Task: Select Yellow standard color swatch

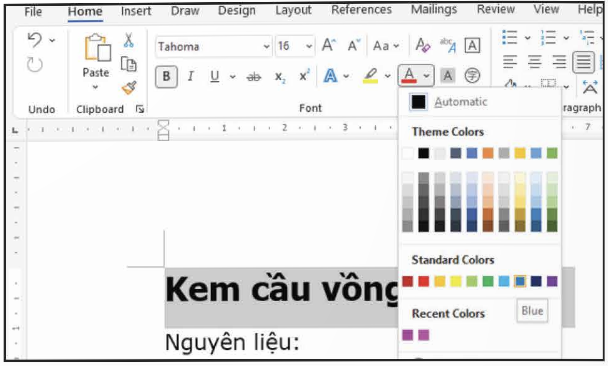Action: click(x=456, y=281)
